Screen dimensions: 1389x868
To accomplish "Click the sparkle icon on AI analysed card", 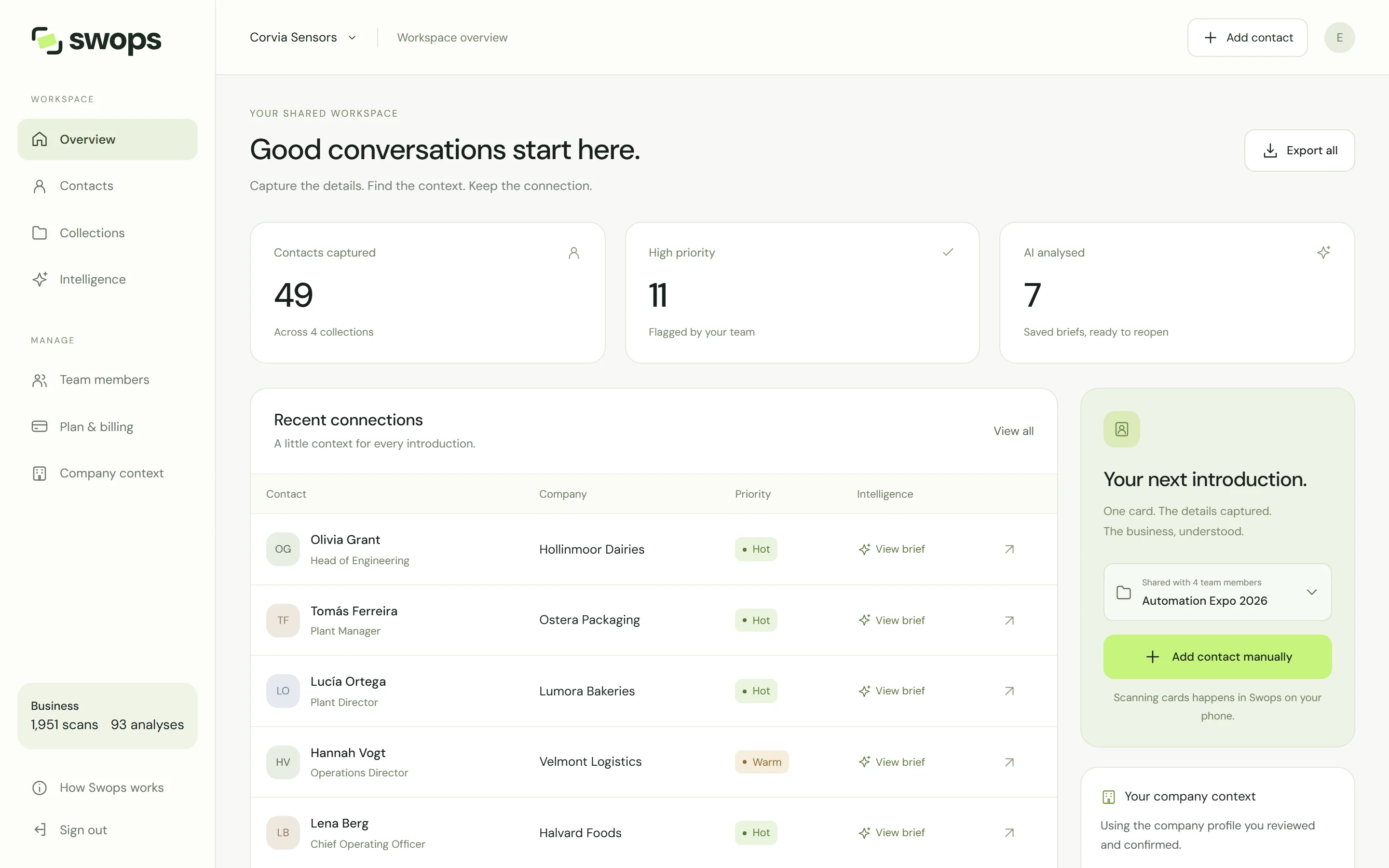I will click(1323, 252).
